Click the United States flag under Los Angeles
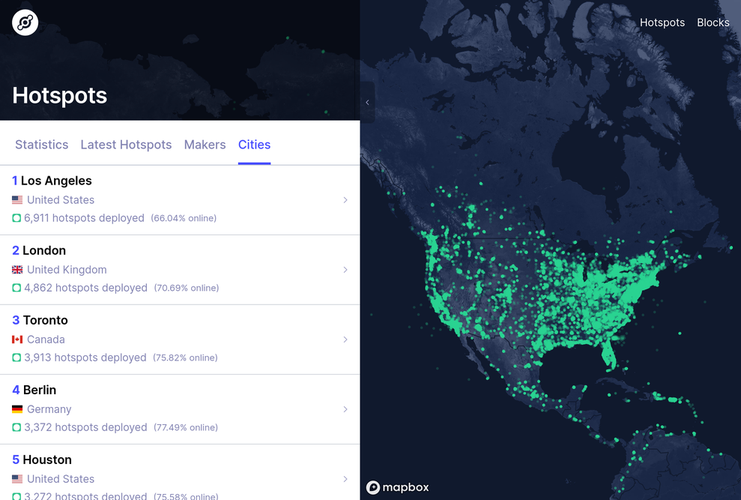 [x=17, y=200]
